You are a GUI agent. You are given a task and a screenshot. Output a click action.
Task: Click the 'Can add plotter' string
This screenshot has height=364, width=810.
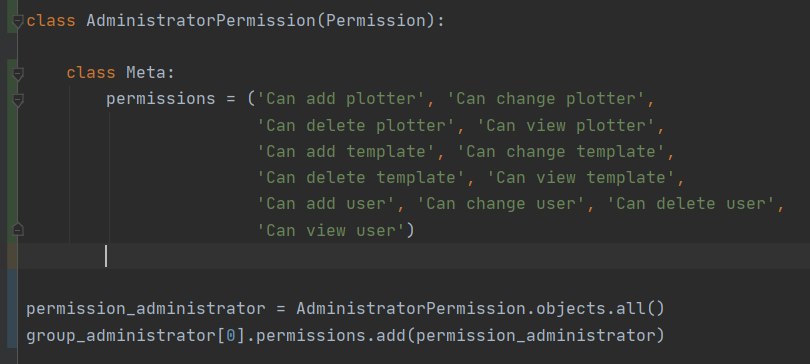[341, 99]
